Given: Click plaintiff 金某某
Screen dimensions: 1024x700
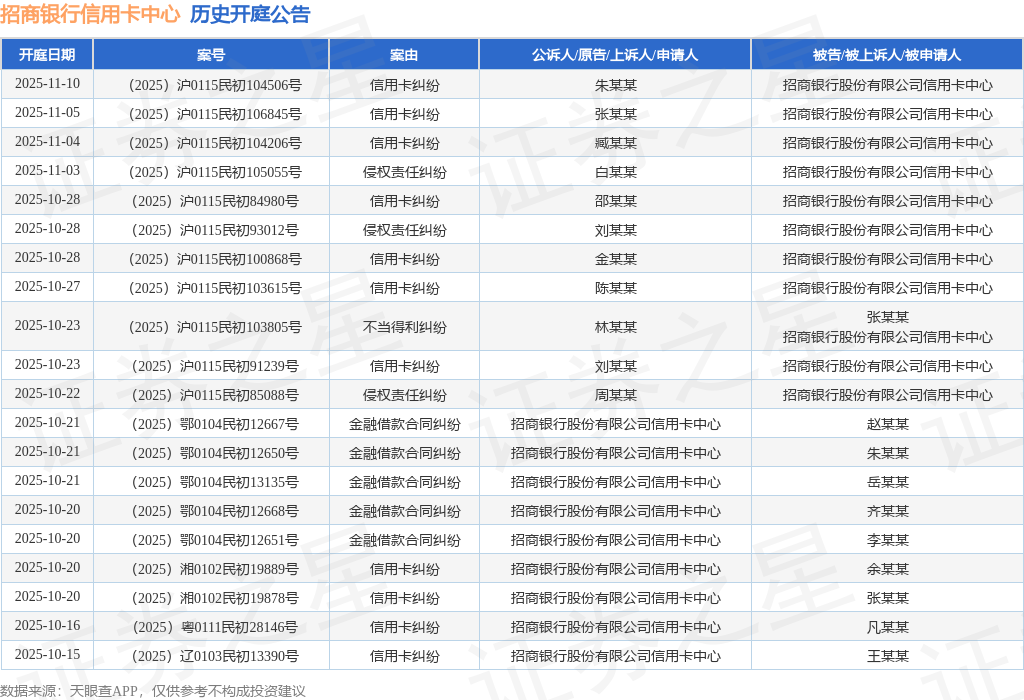Looking at the screenshot, I should [615, 259].
